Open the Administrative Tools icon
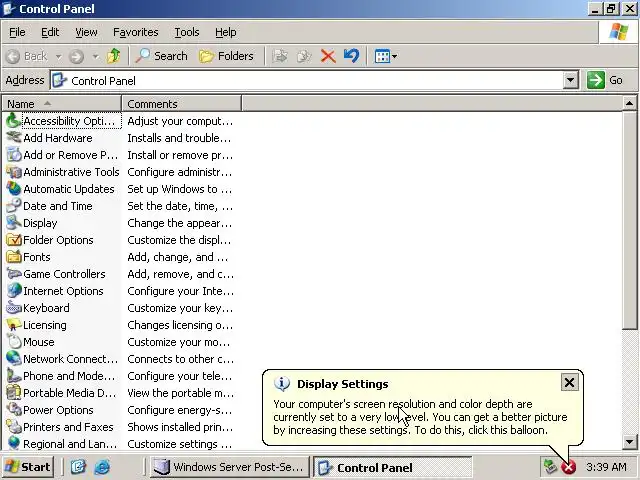Image resolution: width=640 pixels, height=480 pixels. tap(14, 172)
